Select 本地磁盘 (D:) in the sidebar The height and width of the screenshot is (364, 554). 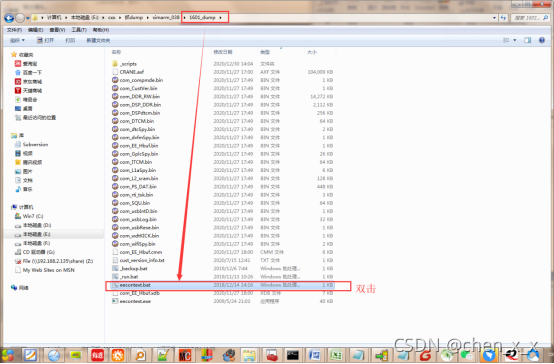(37, 225)
